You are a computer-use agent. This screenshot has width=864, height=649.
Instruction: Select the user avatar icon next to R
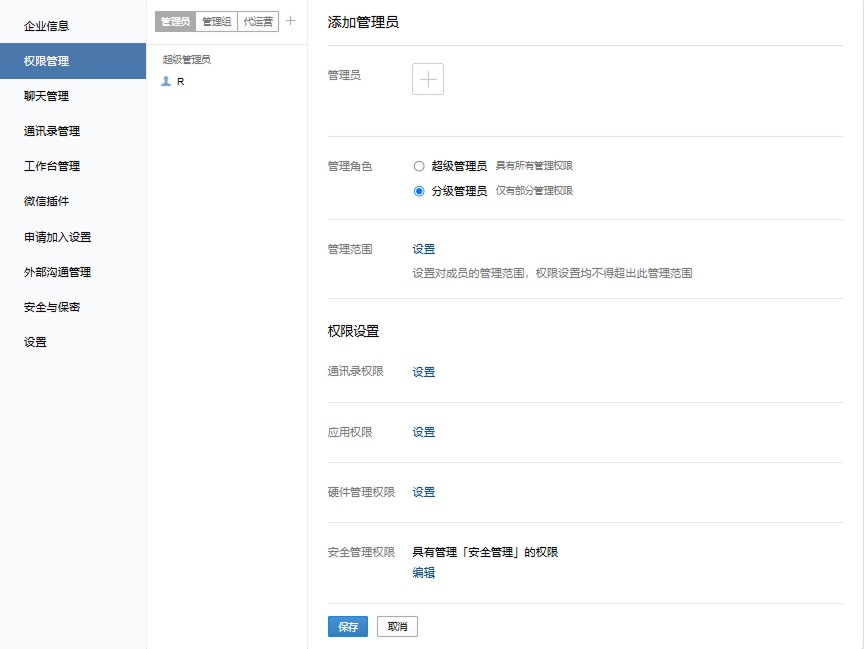coord(166,82)
